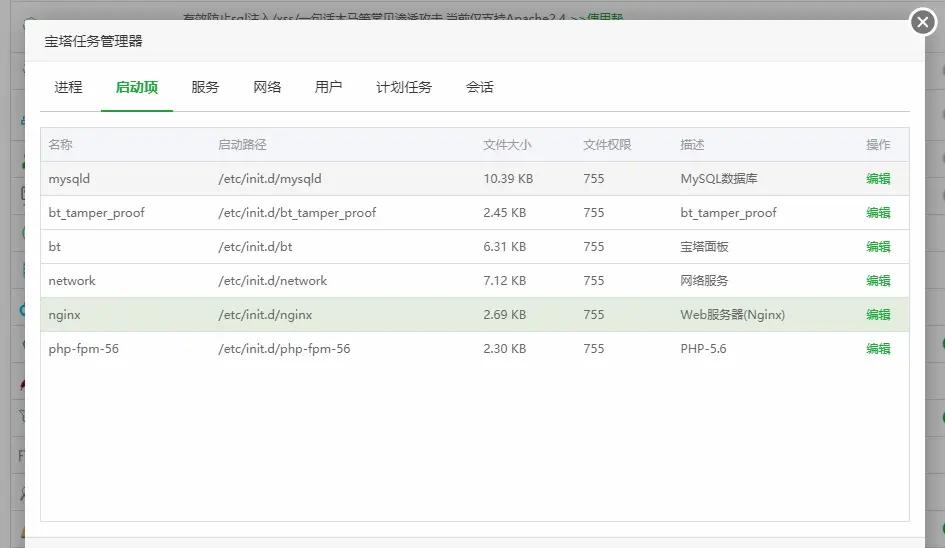
Task: Go to the 计划任务 tab
Action: click(x=404, y=87)
